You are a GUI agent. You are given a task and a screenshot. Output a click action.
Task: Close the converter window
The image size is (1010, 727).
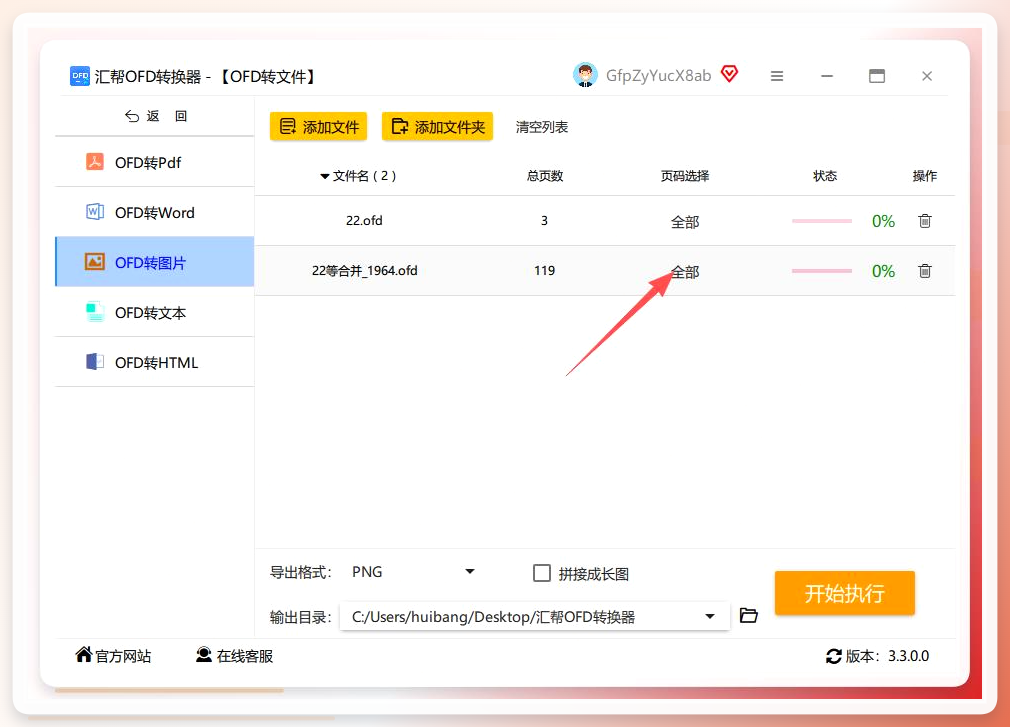click(927, 76)
